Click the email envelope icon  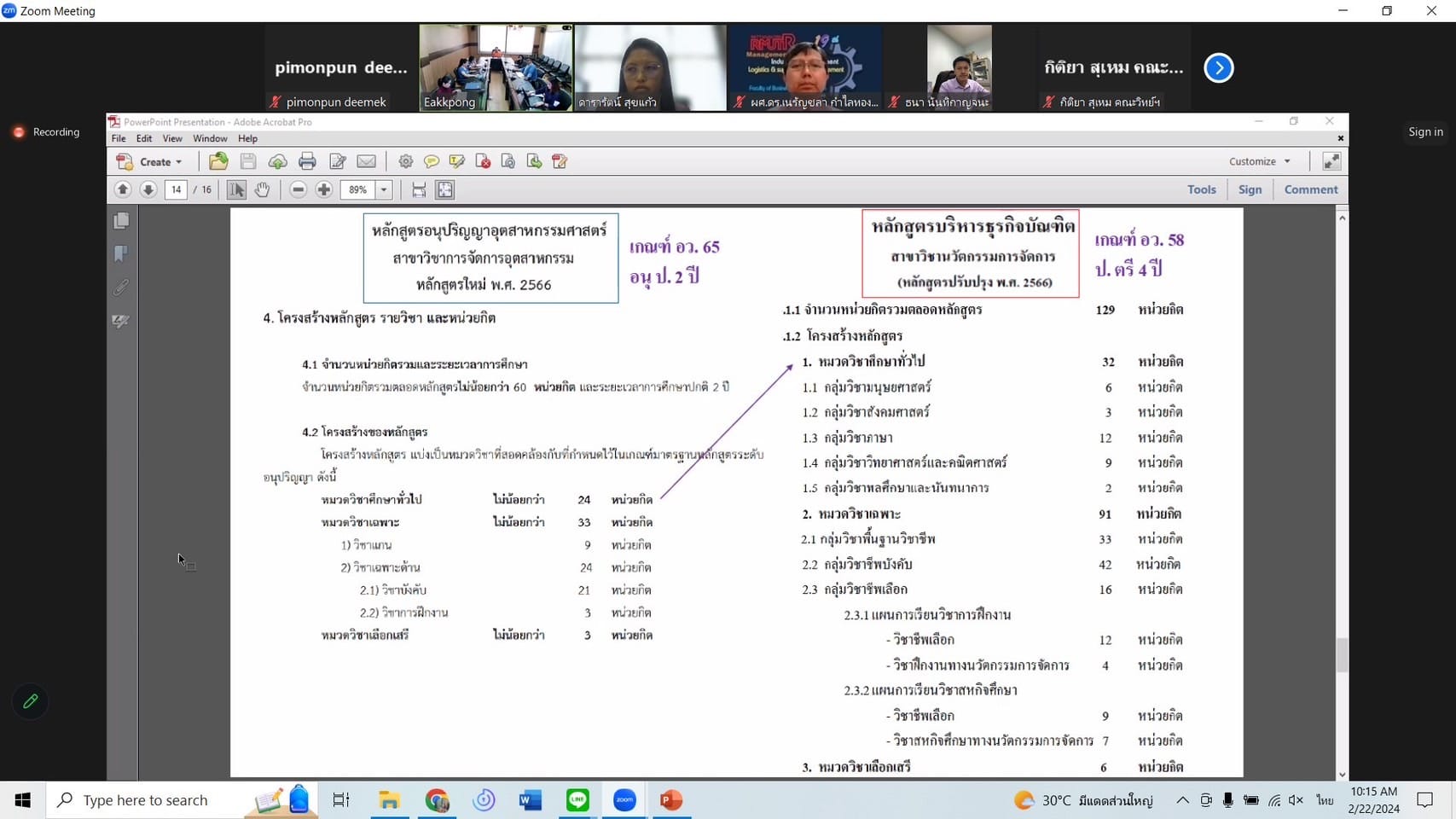(366, 161)
